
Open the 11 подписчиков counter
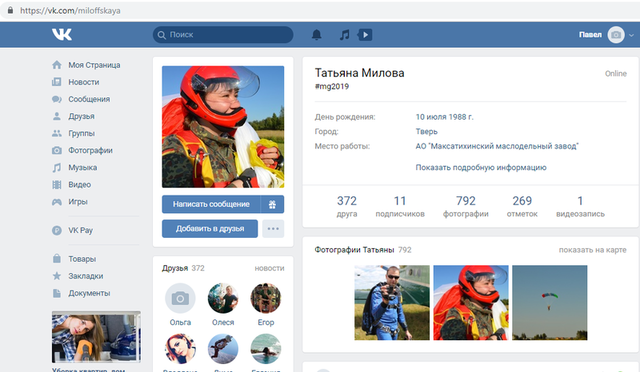(x=400, y=206)
